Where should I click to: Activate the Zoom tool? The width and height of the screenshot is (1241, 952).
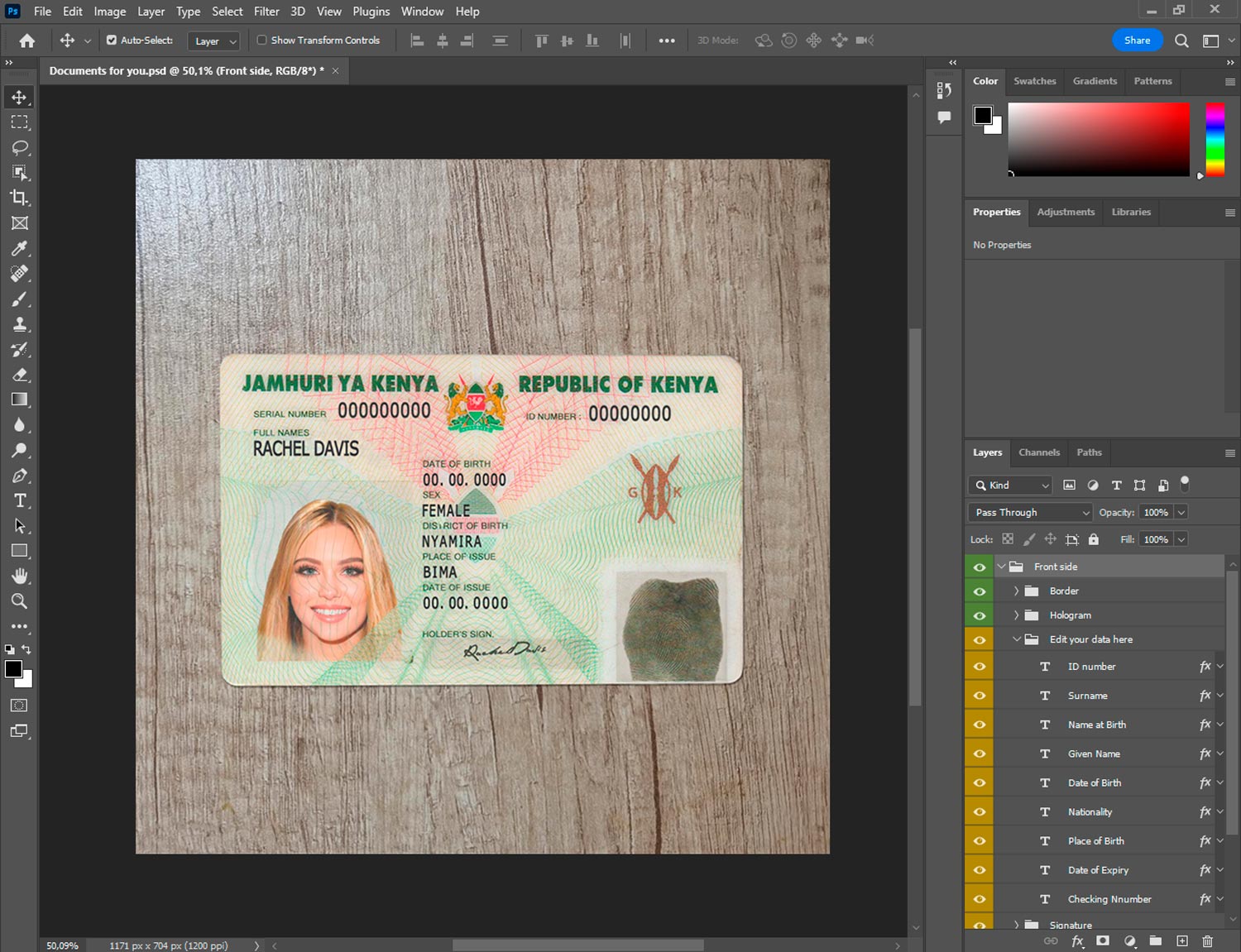(19, 601)
